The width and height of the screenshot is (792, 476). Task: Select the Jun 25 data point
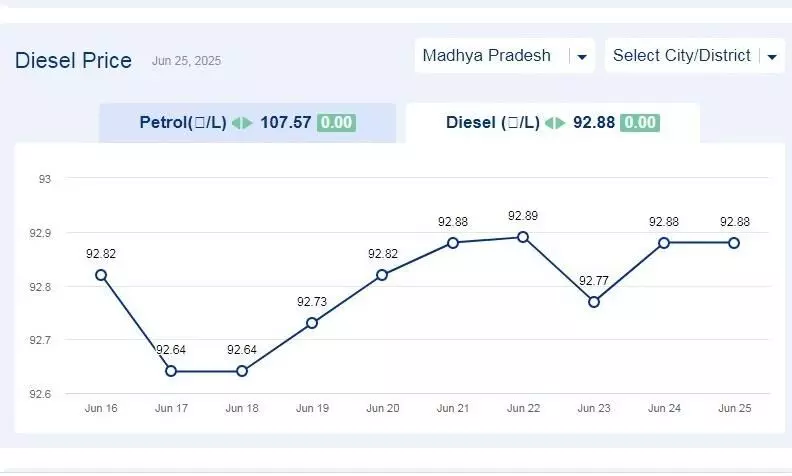[734, 243]
